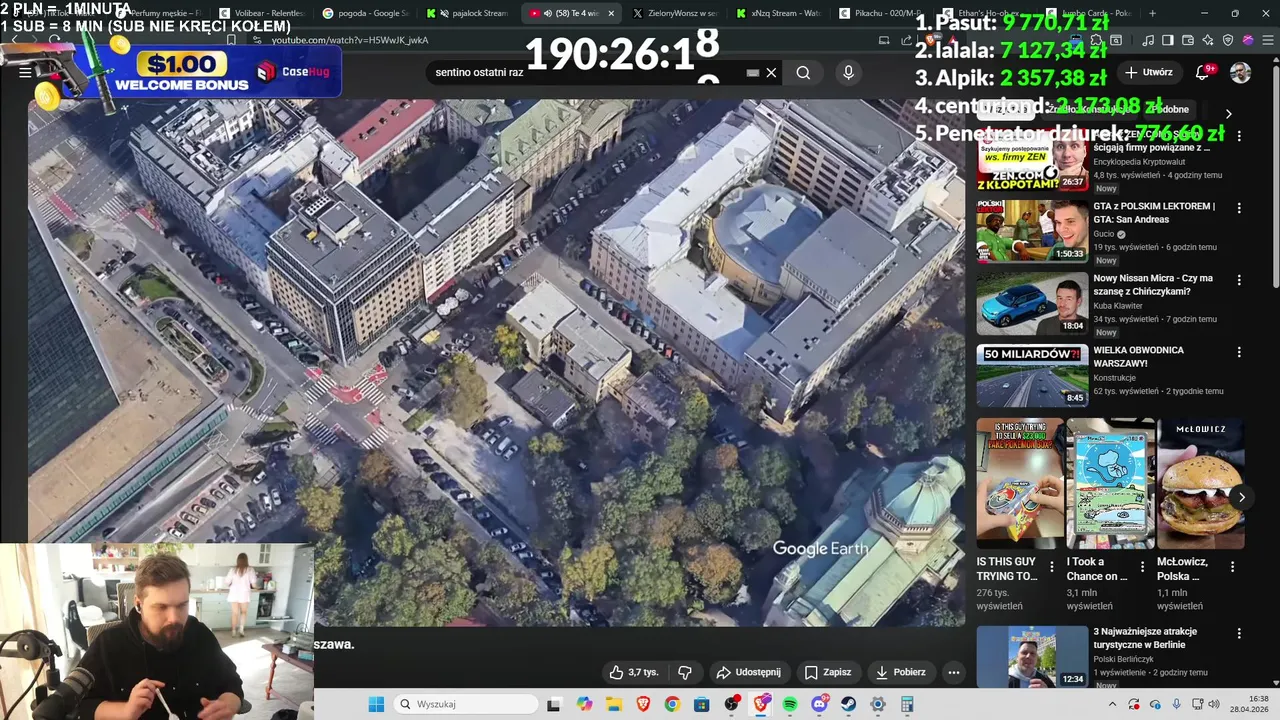
Task: Open Calculator from the taskbar
Action: (x=907, y=704)
